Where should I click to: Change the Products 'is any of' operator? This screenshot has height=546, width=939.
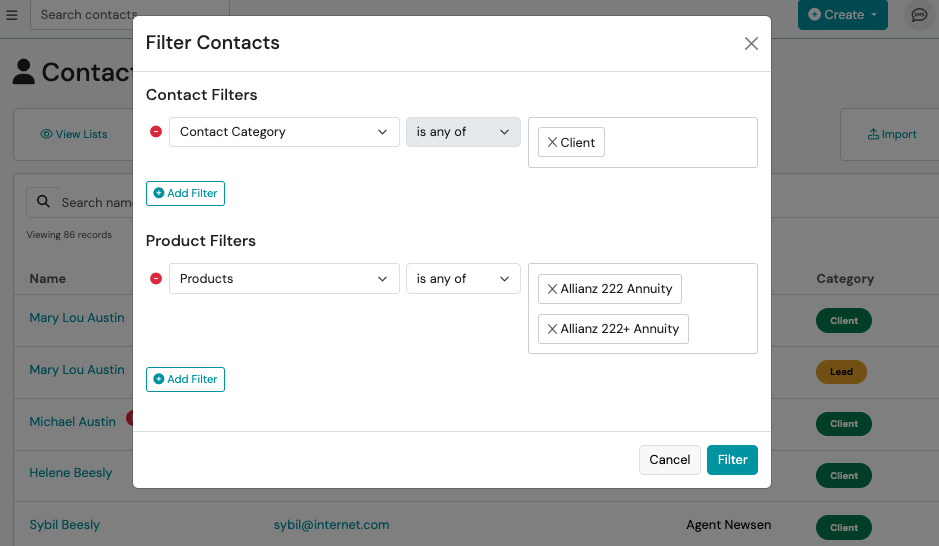point(463,278)
